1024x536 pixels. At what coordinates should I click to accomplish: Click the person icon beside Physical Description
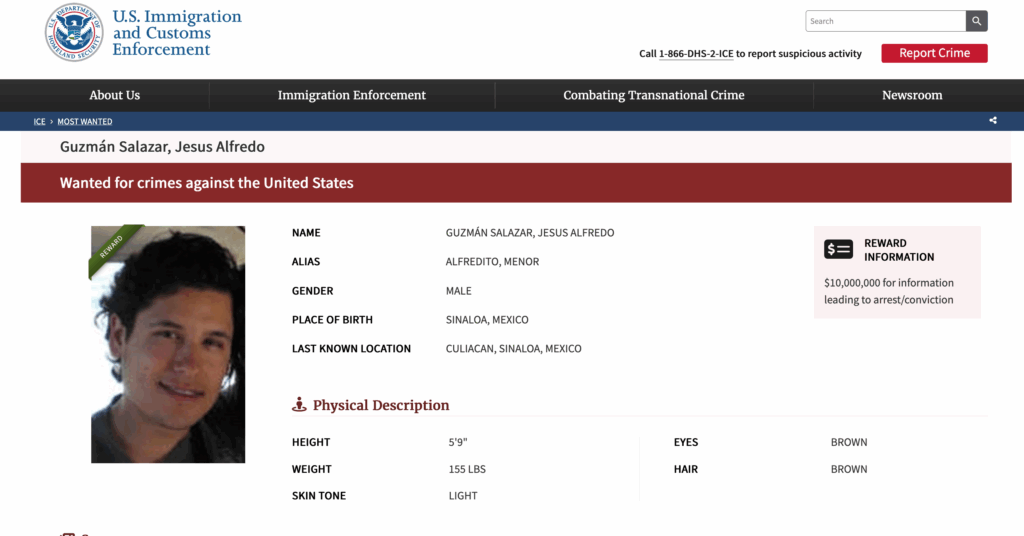299,405
